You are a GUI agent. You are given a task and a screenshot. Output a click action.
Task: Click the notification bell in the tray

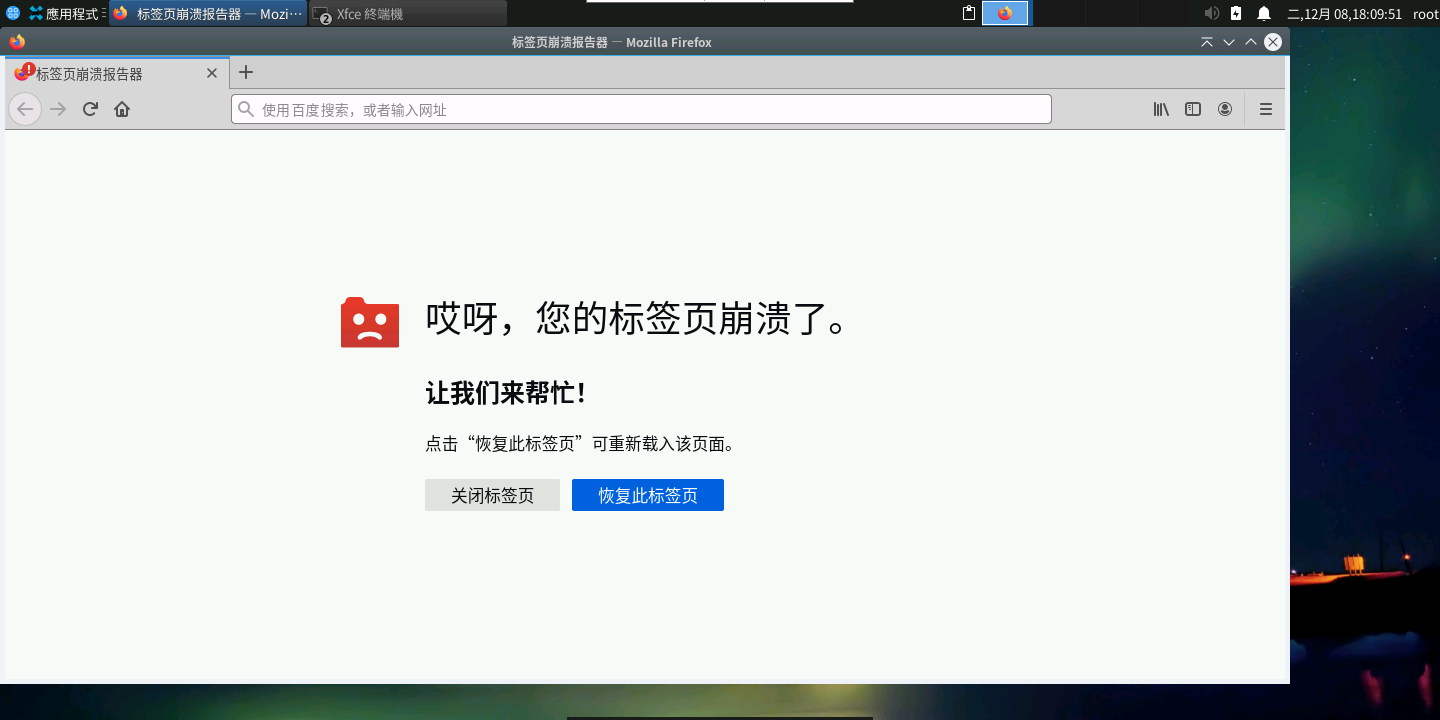(x=1263, y=13)
